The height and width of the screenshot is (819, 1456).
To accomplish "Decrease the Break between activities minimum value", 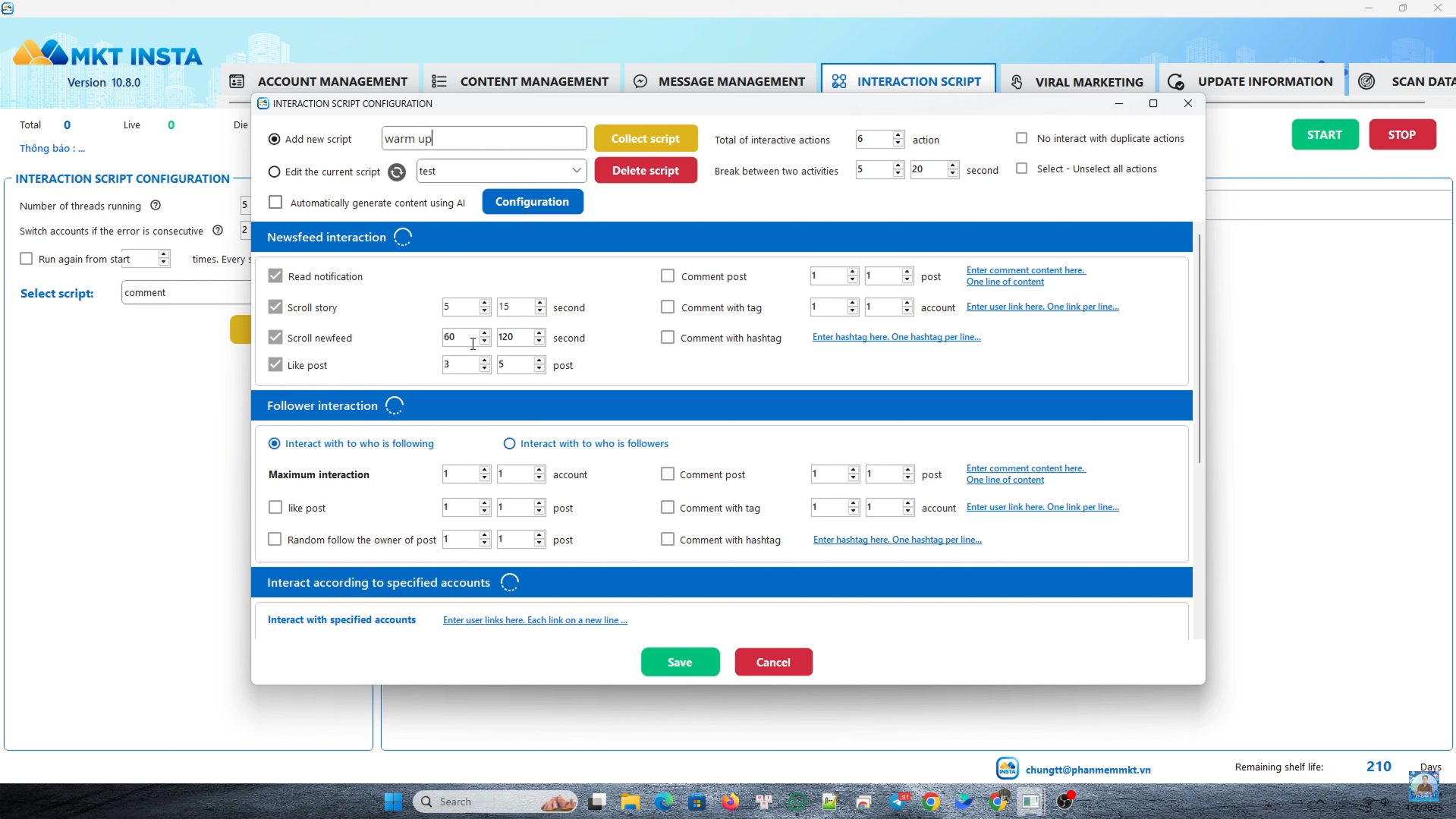I will (x=898, y=174).
